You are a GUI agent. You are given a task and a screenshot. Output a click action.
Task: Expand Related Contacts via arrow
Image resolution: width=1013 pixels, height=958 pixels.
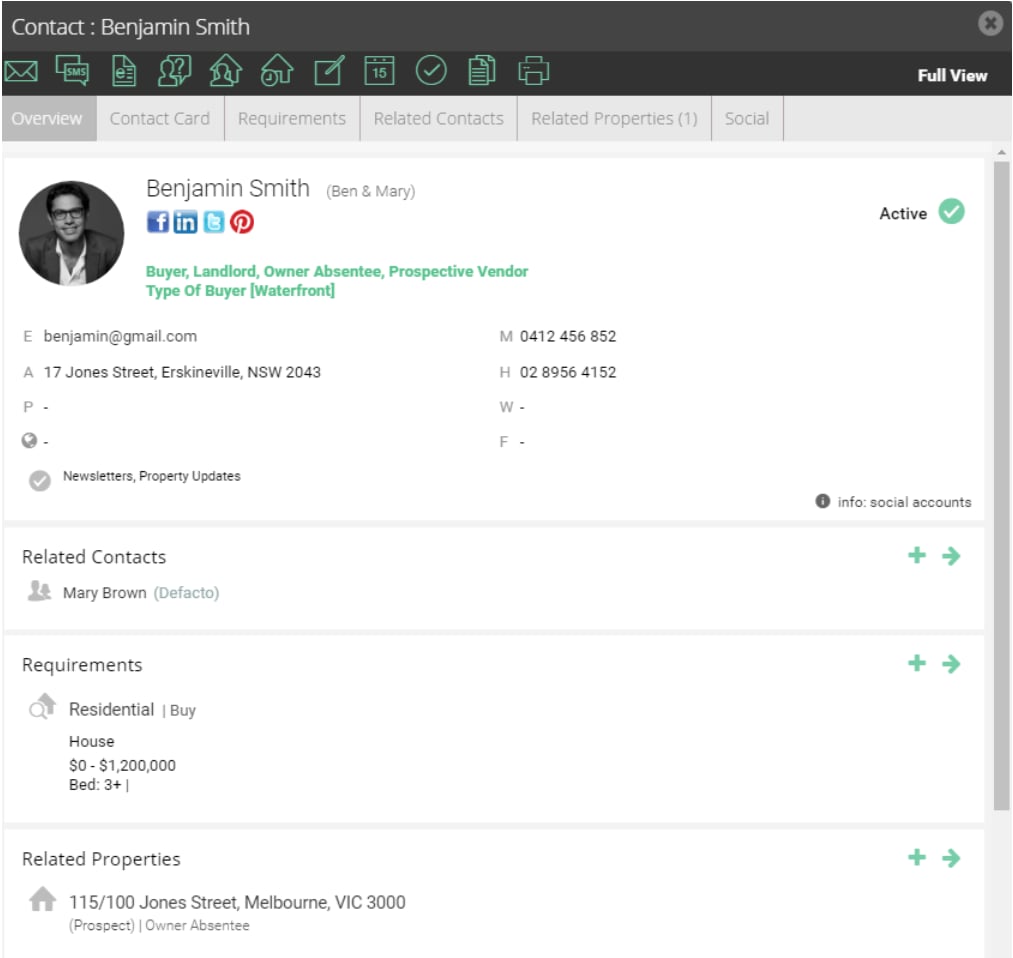click(951, 556)
